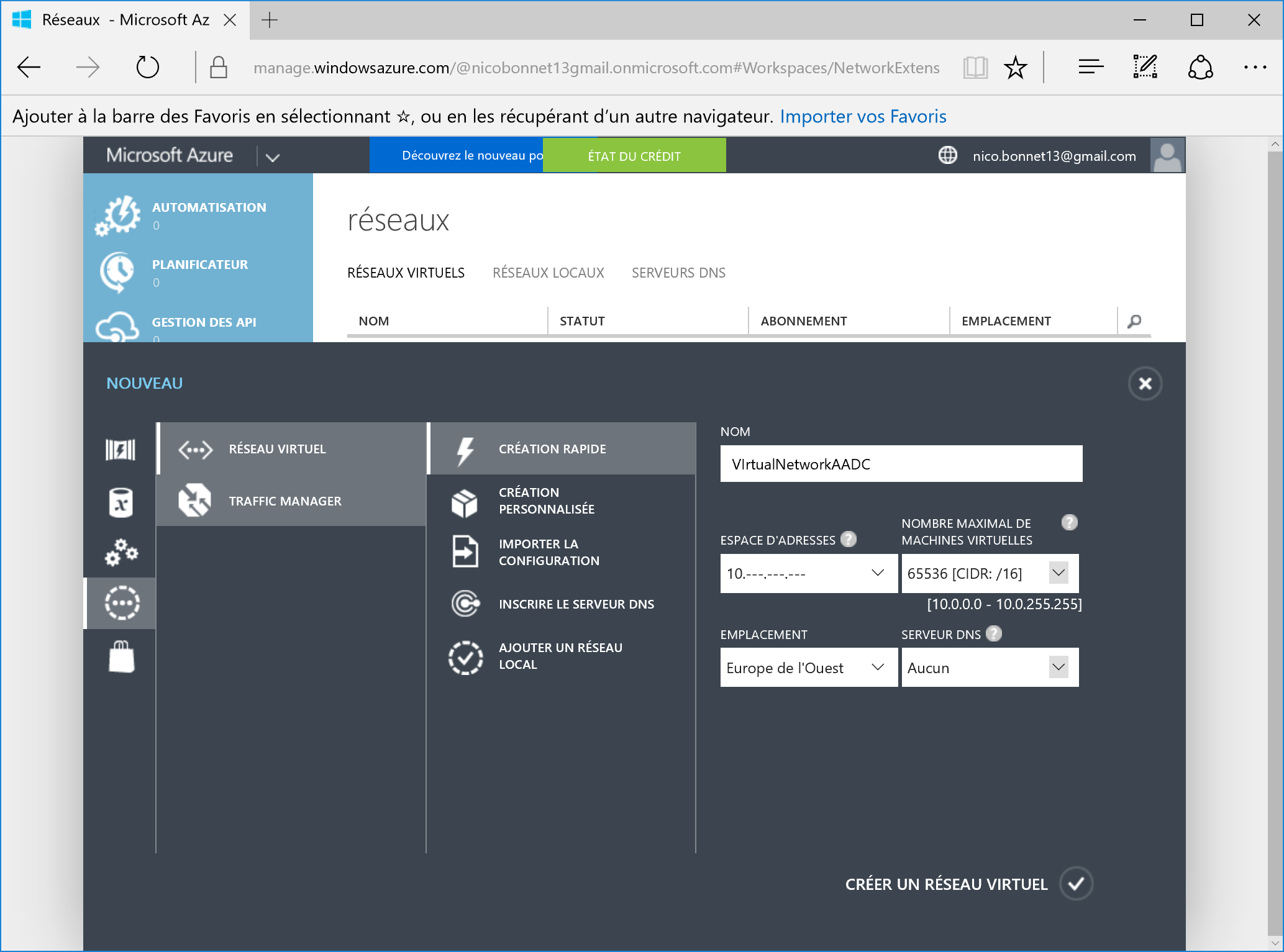Open the Serveurs DNS tab

pyautogui.click(x=678, y=273)
